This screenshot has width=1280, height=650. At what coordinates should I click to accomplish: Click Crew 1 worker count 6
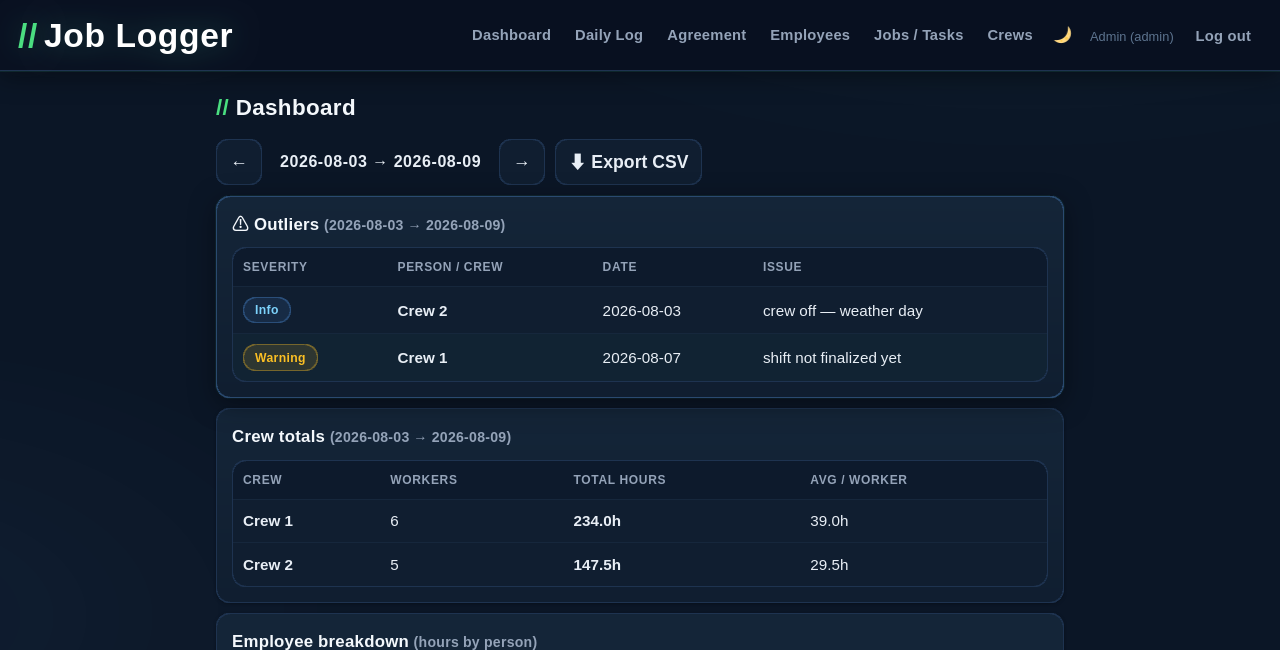click(394, 521)
